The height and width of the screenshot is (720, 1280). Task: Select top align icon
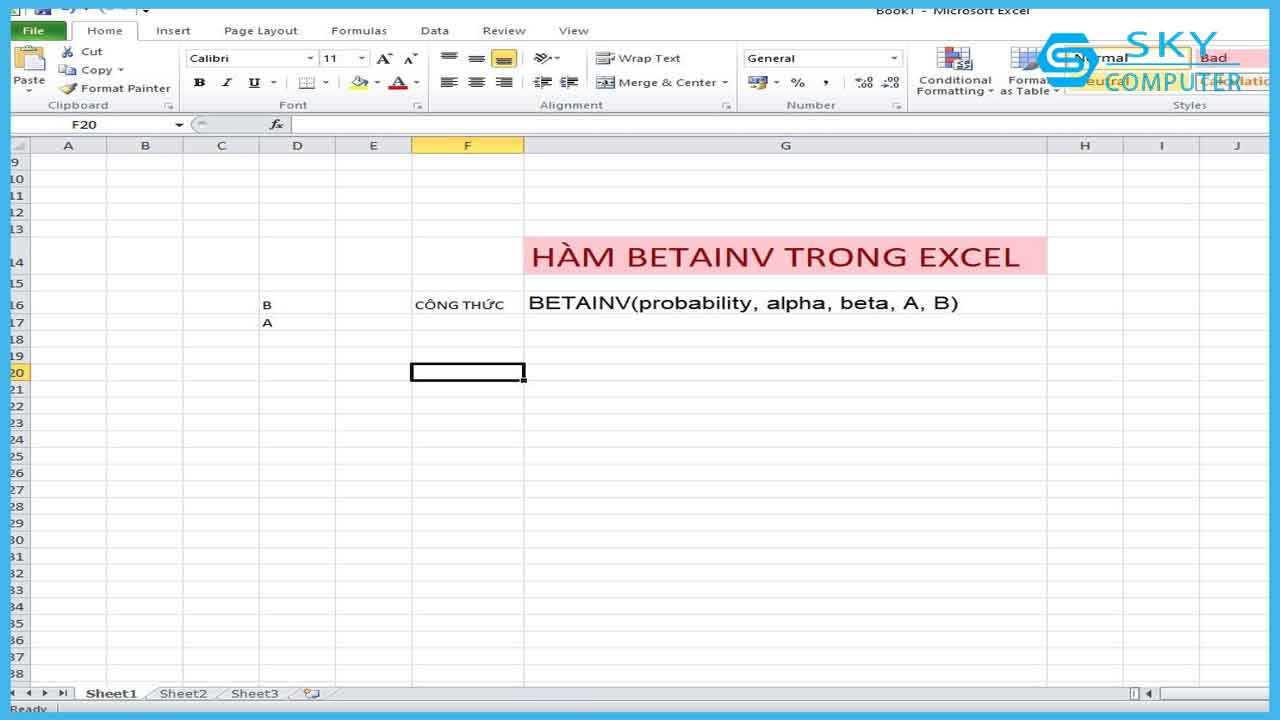(x=450, y=58)
